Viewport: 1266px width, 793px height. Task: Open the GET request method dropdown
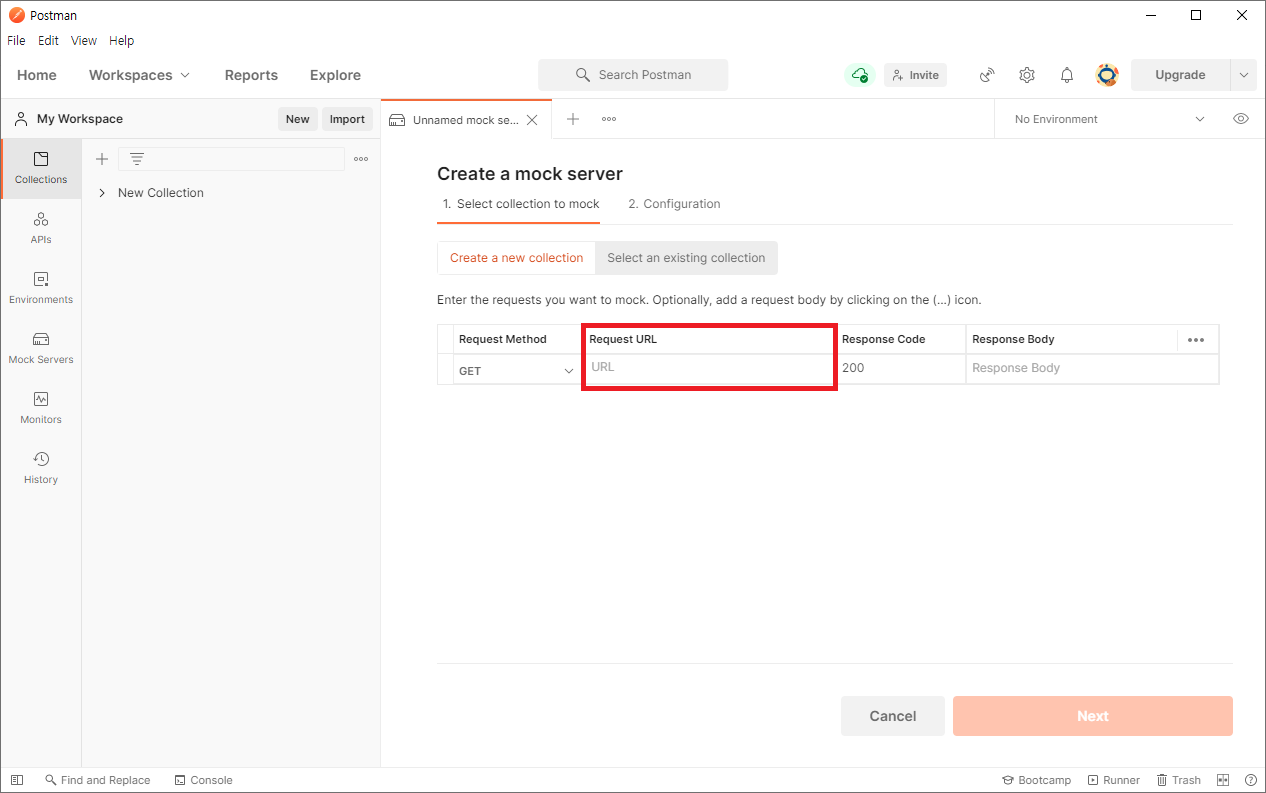(x=516, y=370)
